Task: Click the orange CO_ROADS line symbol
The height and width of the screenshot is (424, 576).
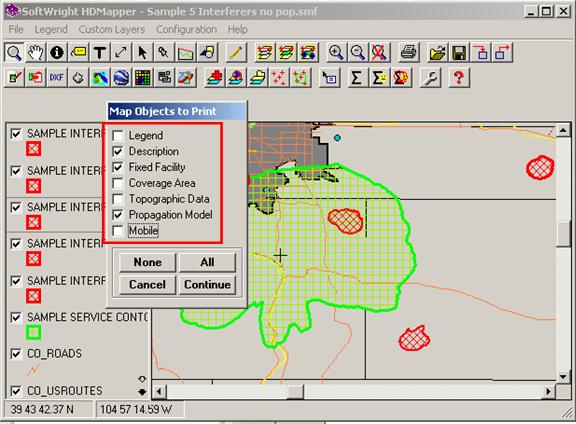Action: pos(32,370)
